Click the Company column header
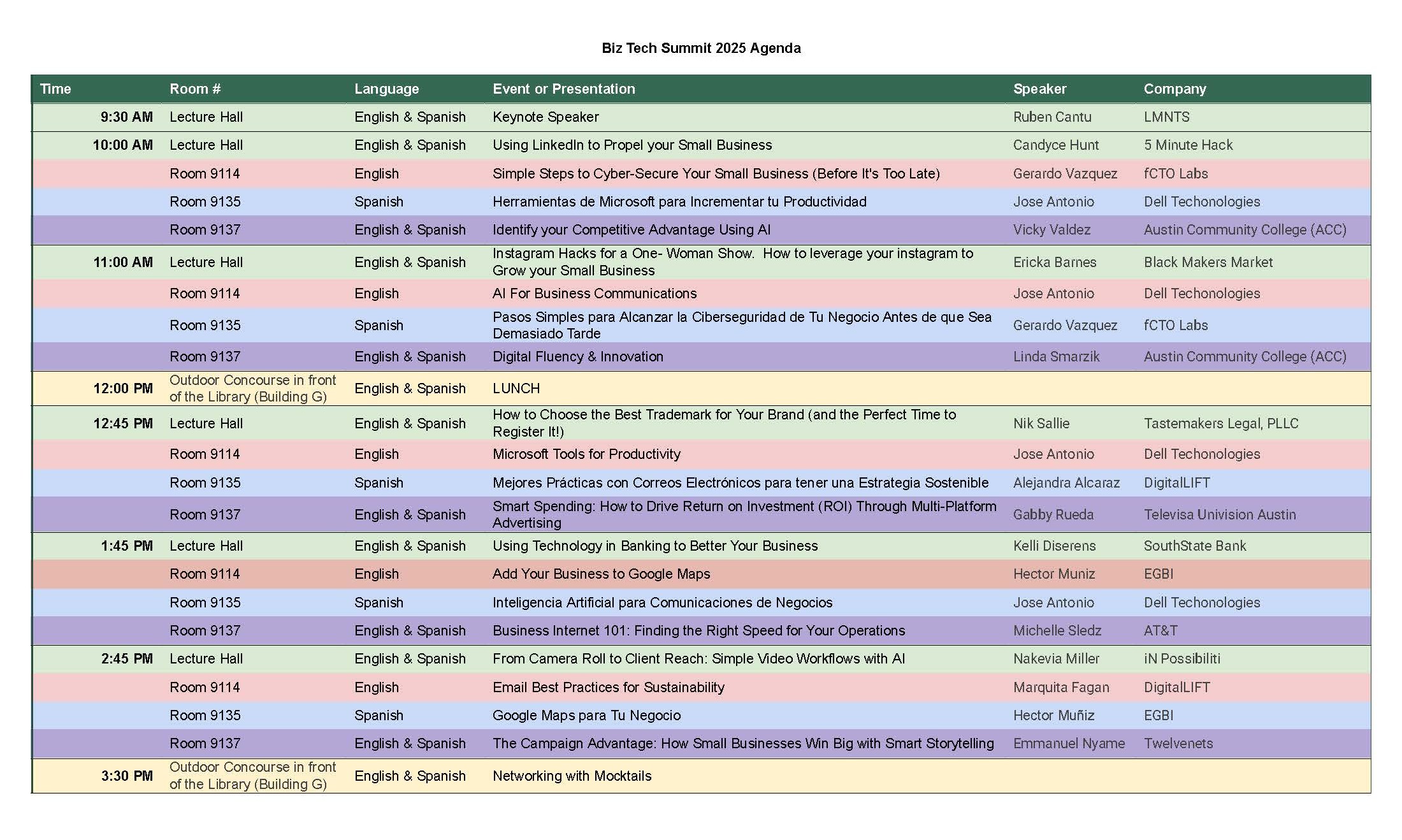Viewport: 1402px width, 840px height. pos(1174,89)
